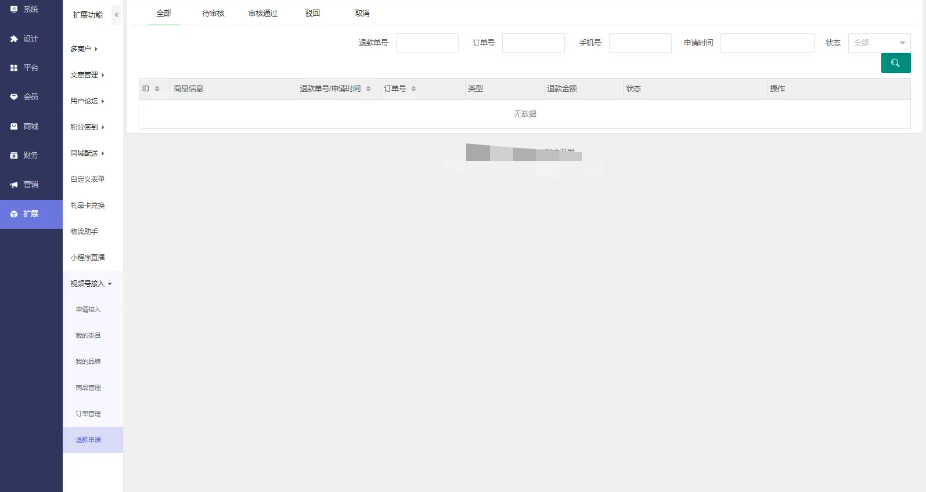Viewport: 926px width, 492px height.
Task: Switch to the 取消 tab
Action: point(362,13)
